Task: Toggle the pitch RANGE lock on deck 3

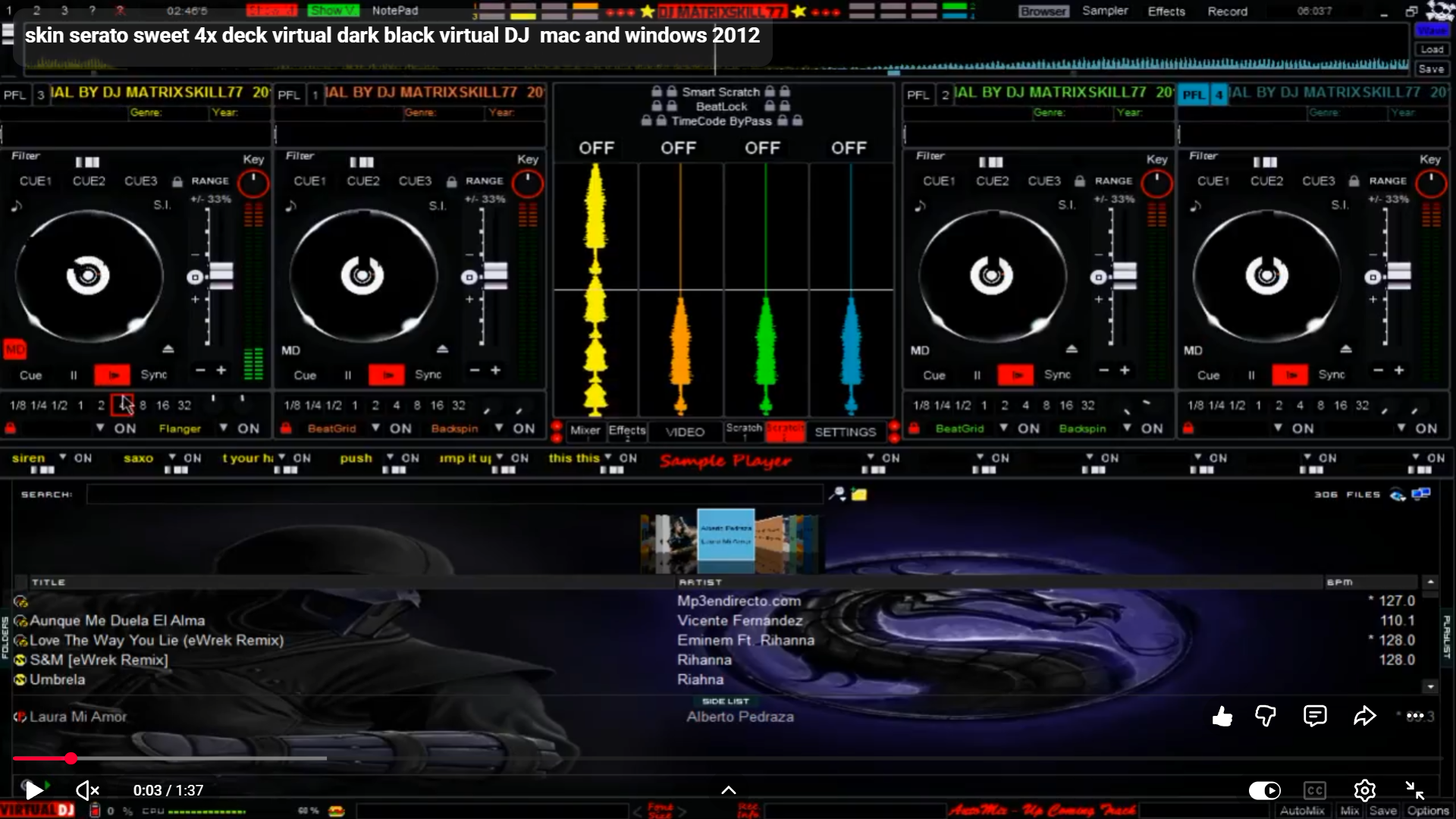Action: [x=177, y=181]
